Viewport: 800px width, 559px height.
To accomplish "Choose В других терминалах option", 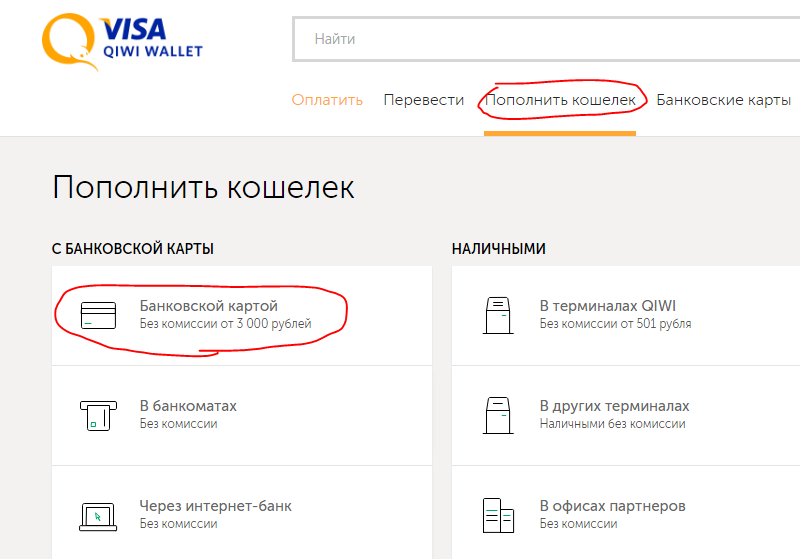I will point(626,415).
